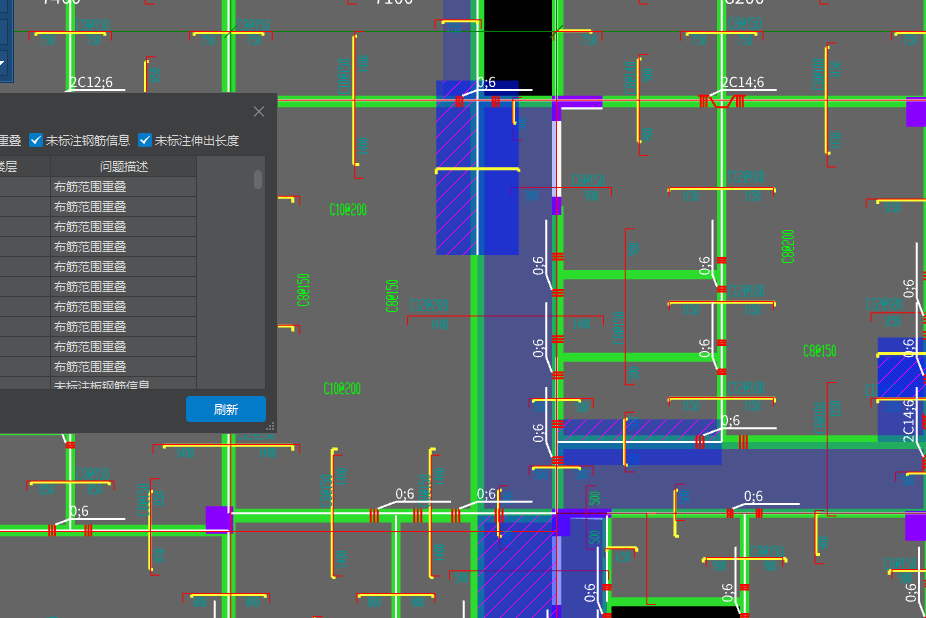Select the vertical 2C14;6 beam label
The image size is (926, 618).
[x=909, y=420]
